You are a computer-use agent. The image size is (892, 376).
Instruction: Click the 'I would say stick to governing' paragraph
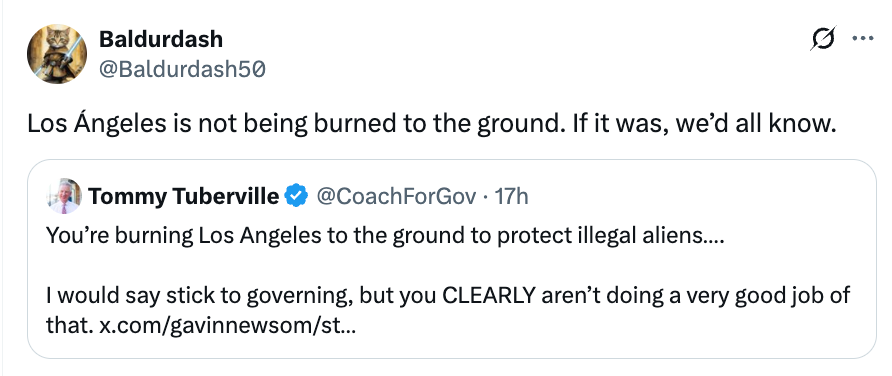448,311
